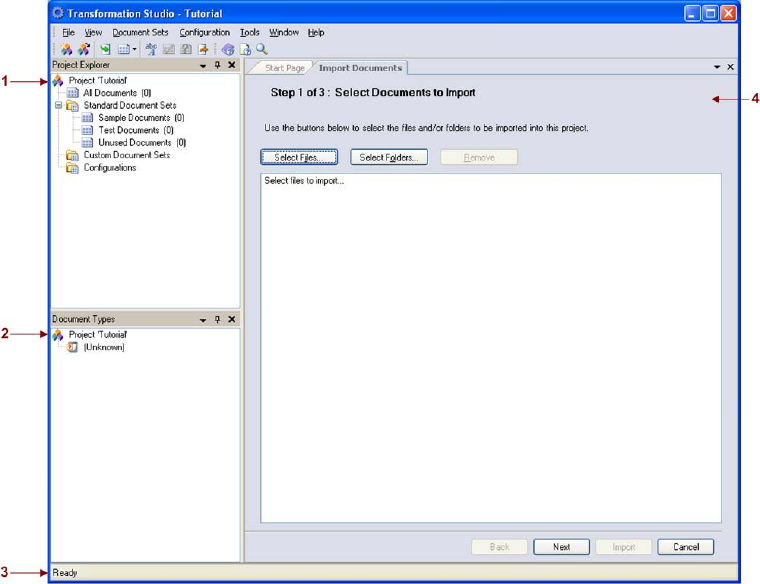
Task: Click the export orange arrow toolbar icon
Action: click(x=203, y=49)
